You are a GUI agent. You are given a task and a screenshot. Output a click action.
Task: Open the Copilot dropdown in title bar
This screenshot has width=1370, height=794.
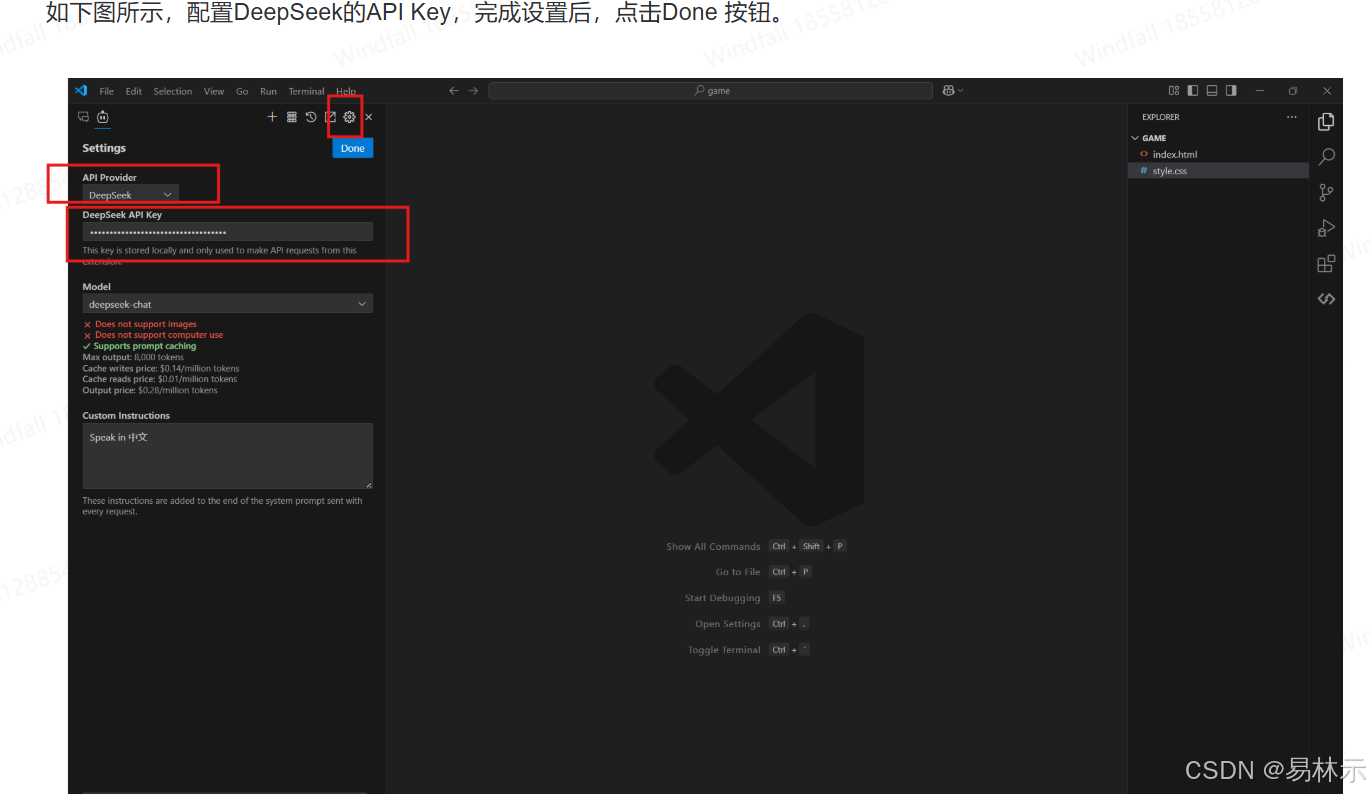[952, 90]
